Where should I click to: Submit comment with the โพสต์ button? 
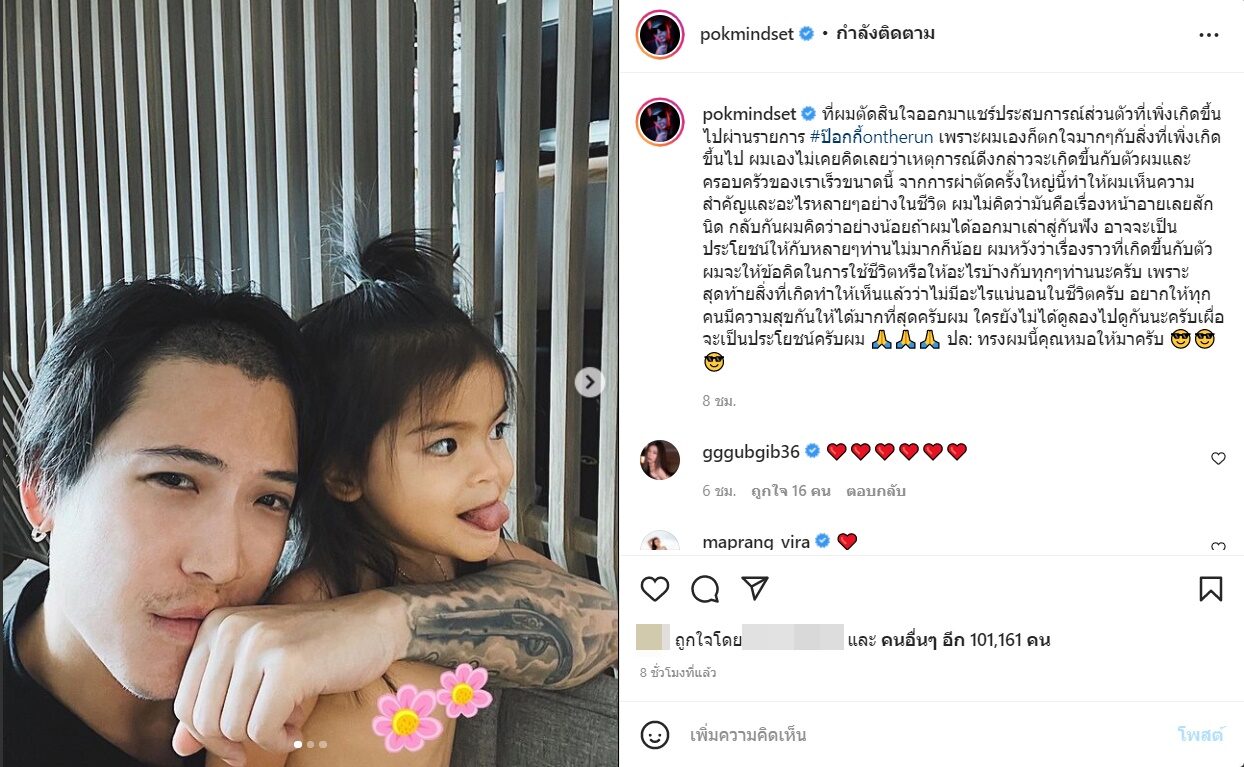1200,735
